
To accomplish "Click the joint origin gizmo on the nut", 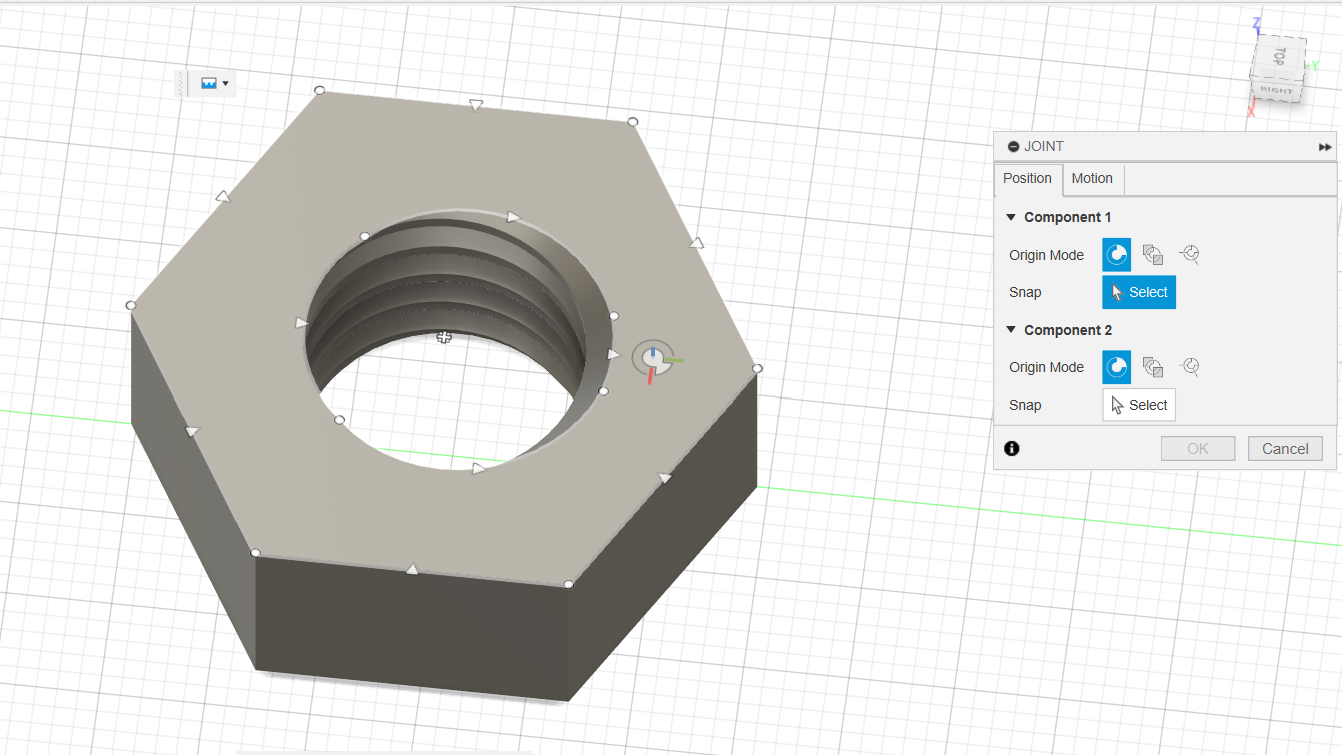I will [x=652, y=358].
